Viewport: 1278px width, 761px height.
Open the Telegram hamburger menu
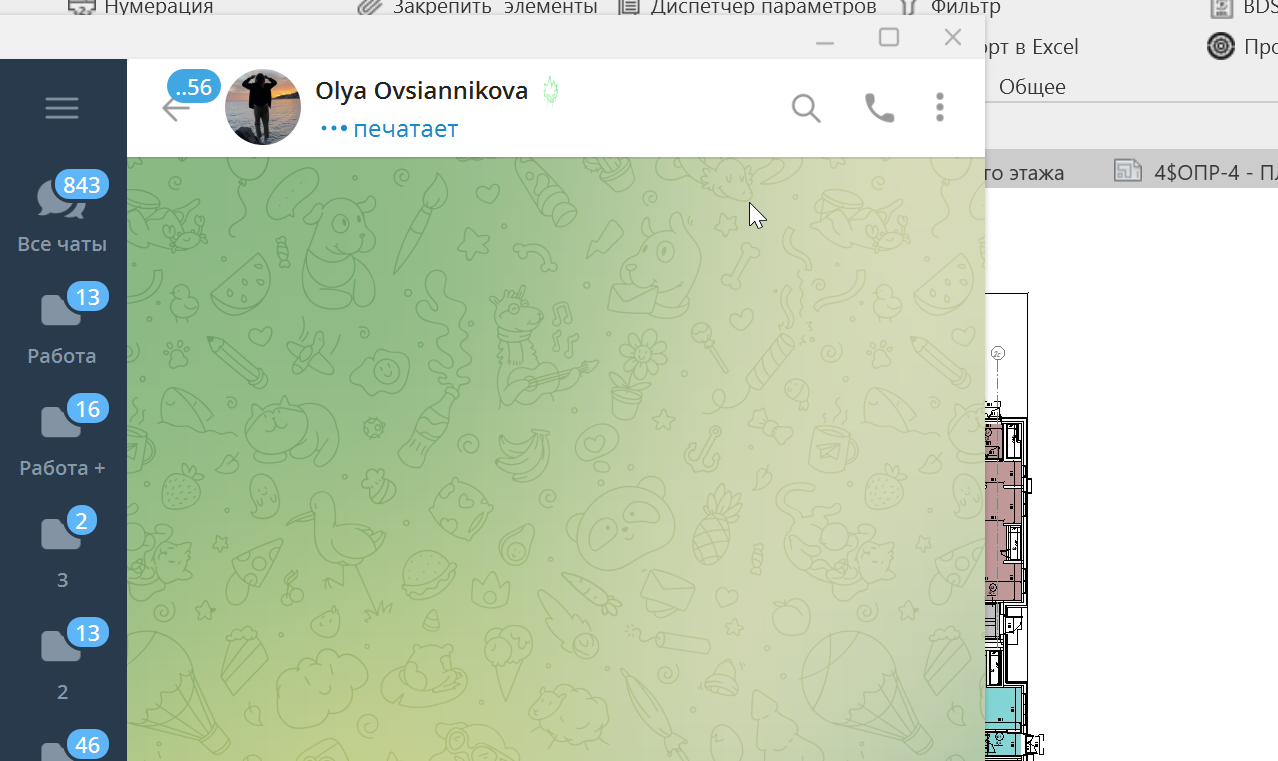pyautogui.click(x=62, y=108)
